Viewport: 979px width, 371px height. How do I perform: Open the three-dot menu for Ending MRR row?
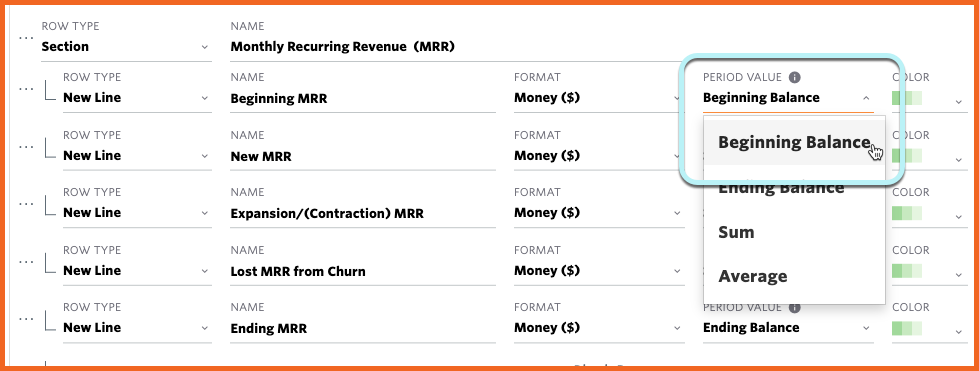point(26,319)
